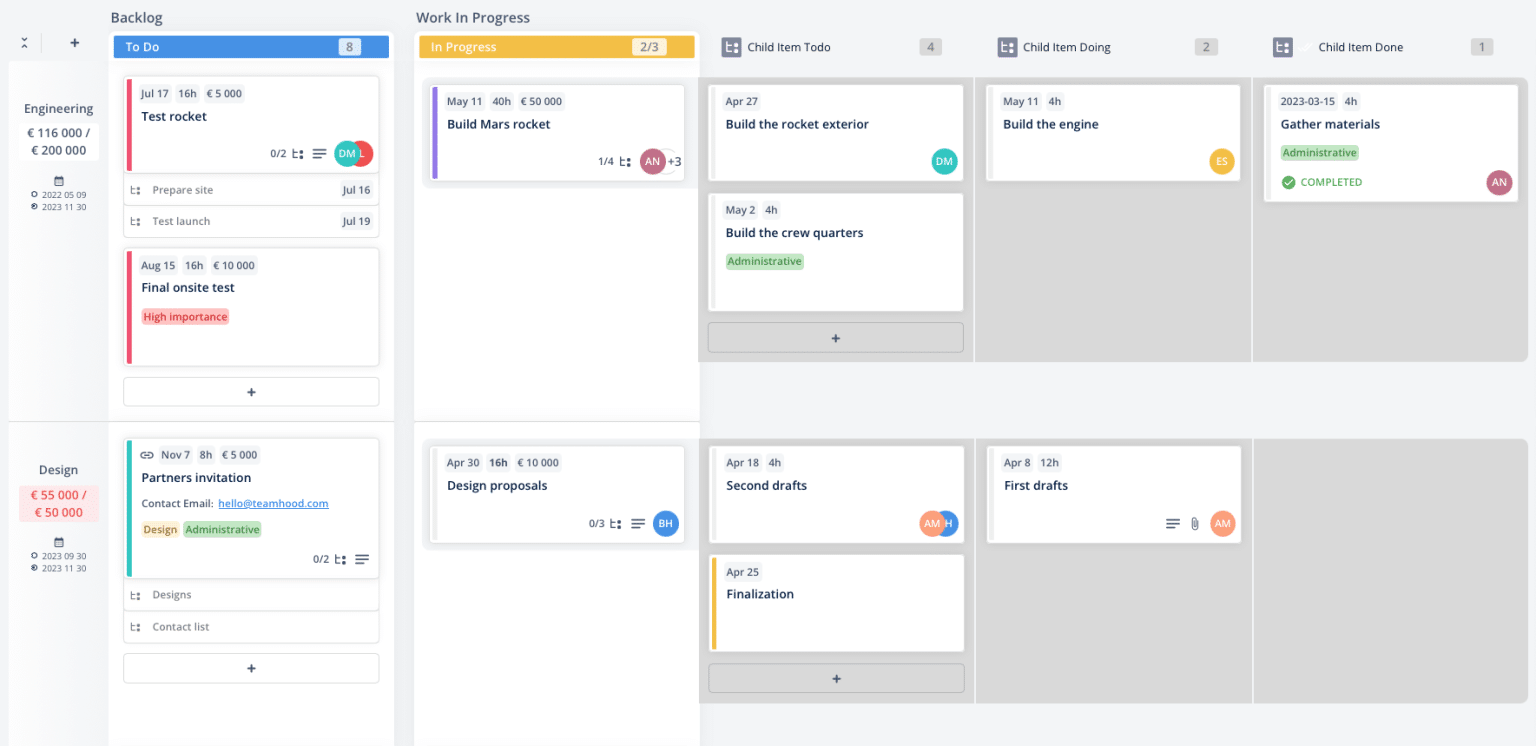
Task: Select the Design section in the sidebar
Action: coord(57,469)
